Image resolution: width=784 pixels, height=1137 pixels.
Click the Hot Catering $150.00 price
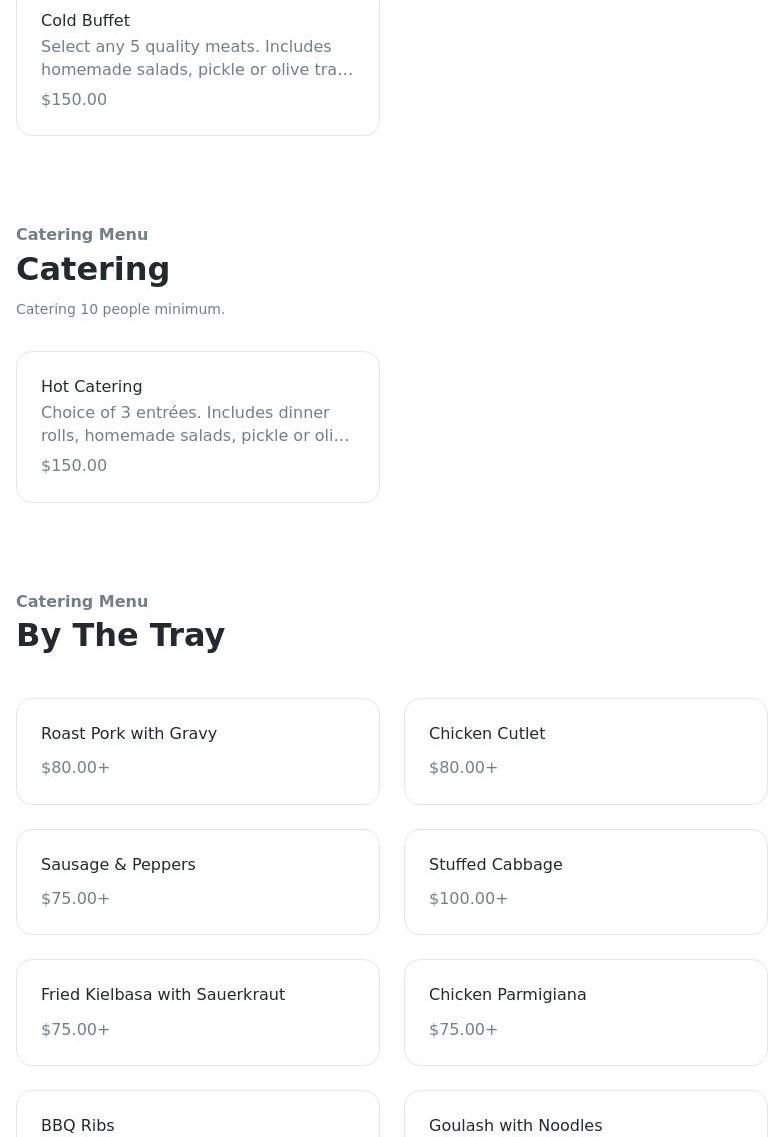(x=74, y=465)
